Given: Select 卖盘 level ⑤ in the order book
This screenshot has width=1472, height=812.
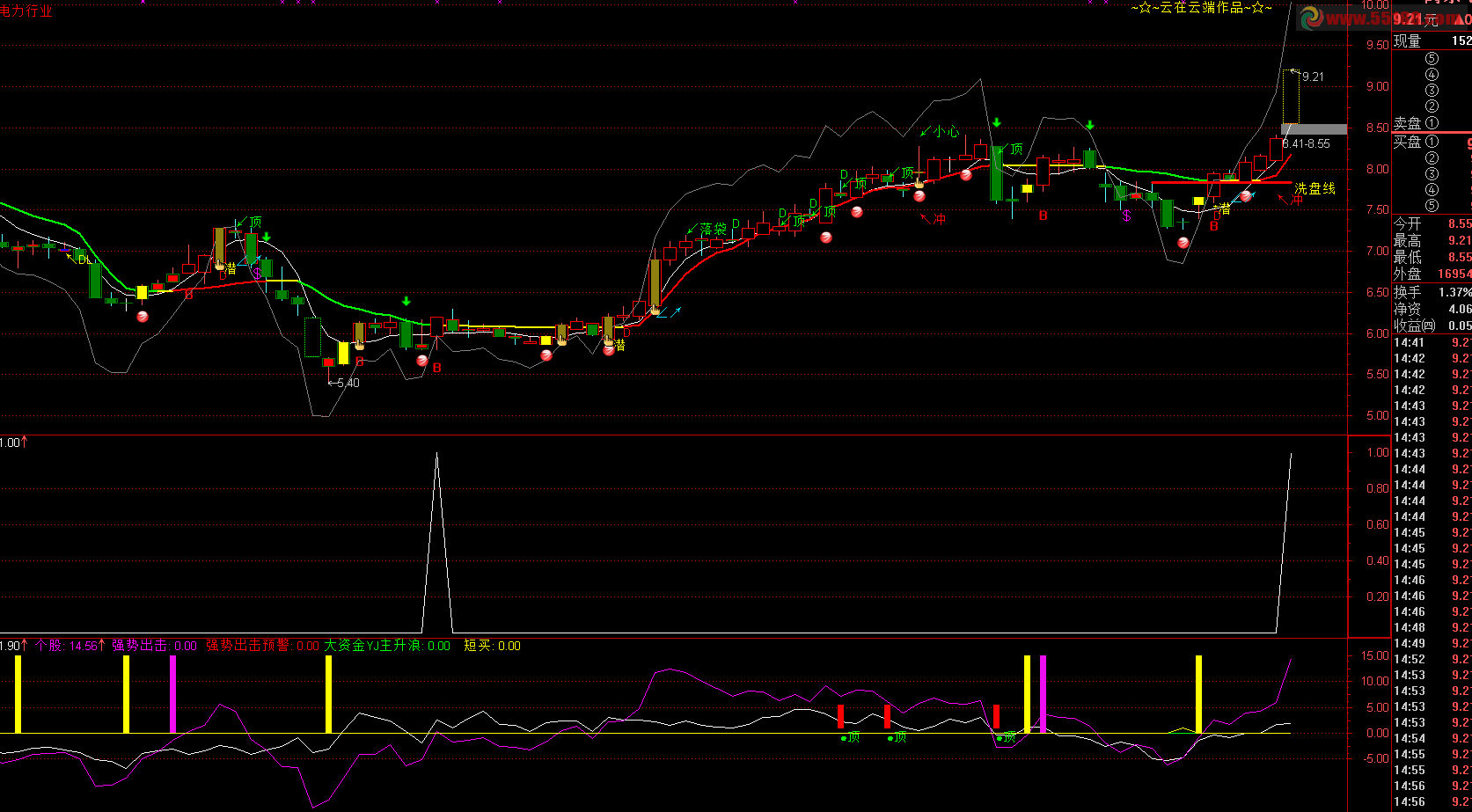Looking at the screenshot, I should [x=1432, y=59].
